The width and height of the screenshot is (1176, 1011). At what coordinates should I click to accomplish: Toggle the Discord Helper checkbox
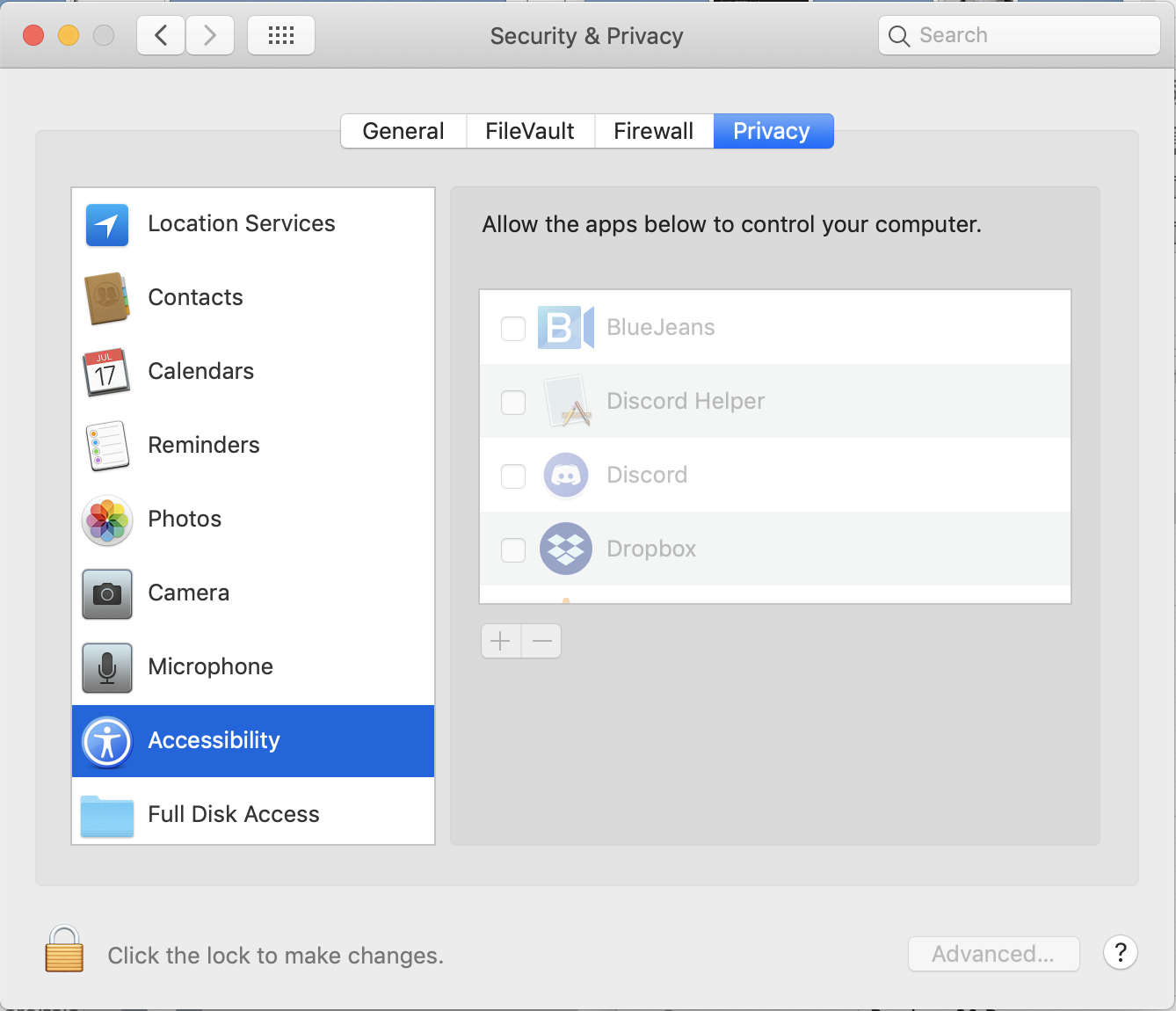[513, 403]
